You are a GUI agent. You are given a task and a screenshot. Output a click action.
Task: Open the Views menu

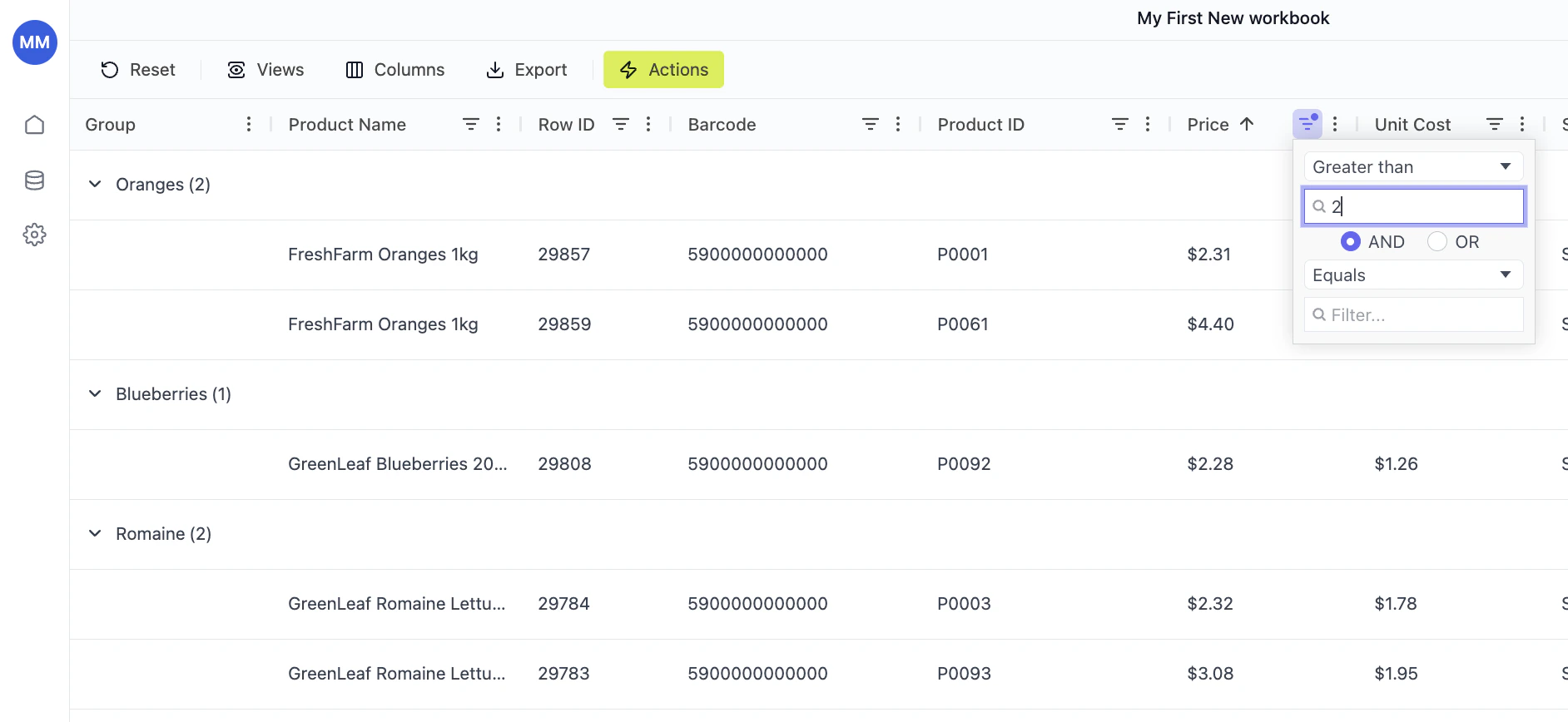point(266,70)
